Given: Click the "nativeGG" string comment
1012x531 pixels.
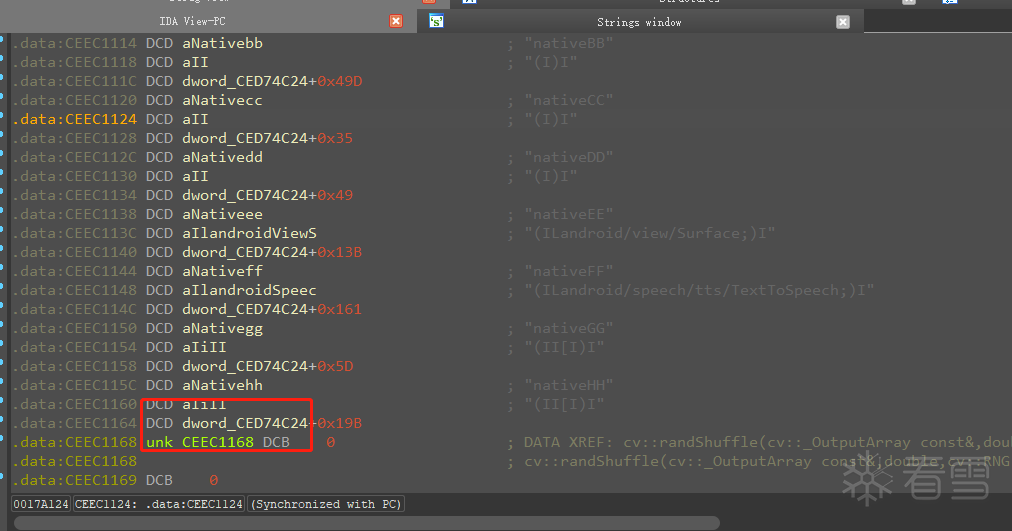Looking at the screenshot, I should coord(569,328).
